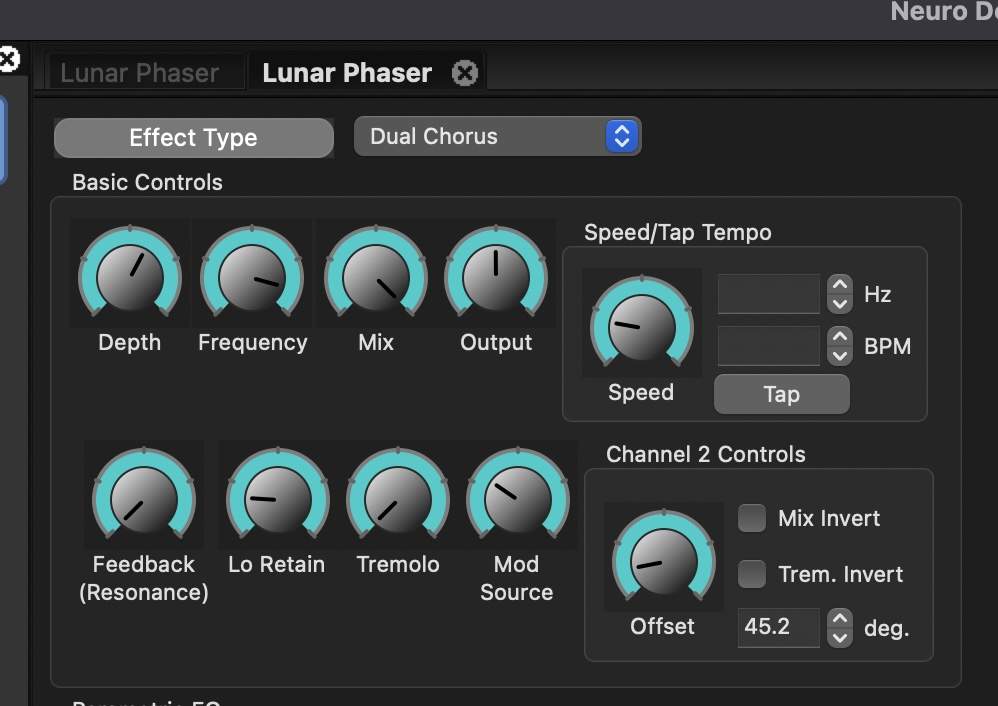The image size is (998, 706).
Task: Enable the Trem. Invert checkbox
Action: pos(752,574)
